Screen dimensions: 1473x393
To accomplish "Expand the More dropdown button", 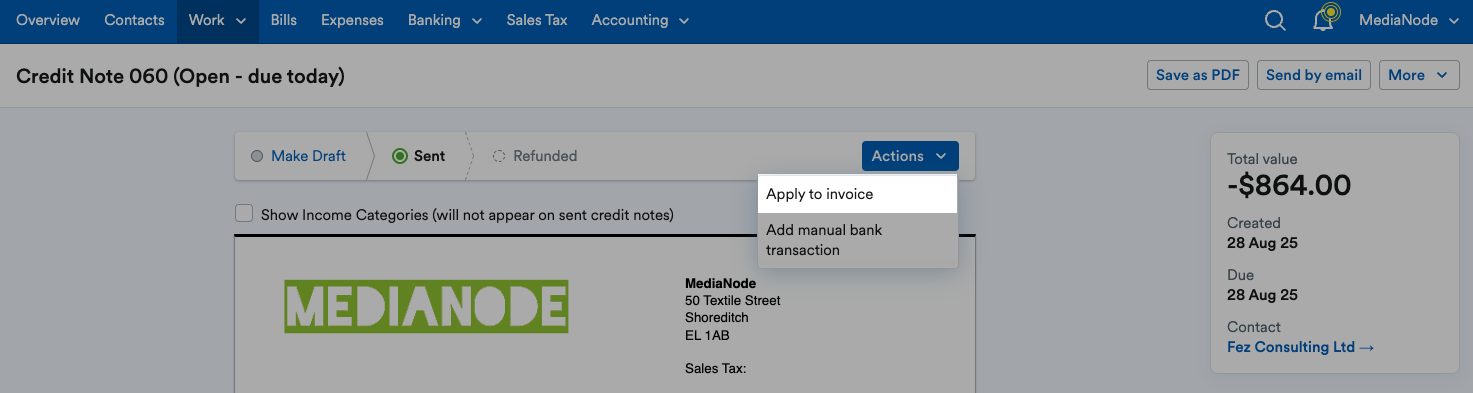I will [1419, 75].
